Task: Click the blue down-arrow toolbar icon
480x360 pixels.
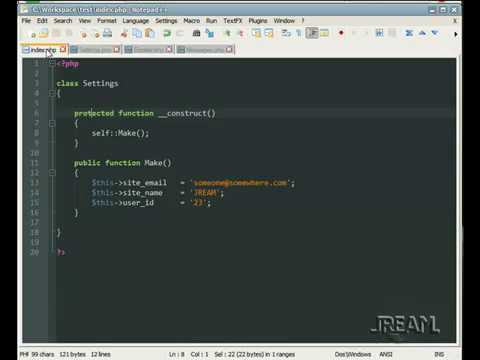Action: [435, 33]
